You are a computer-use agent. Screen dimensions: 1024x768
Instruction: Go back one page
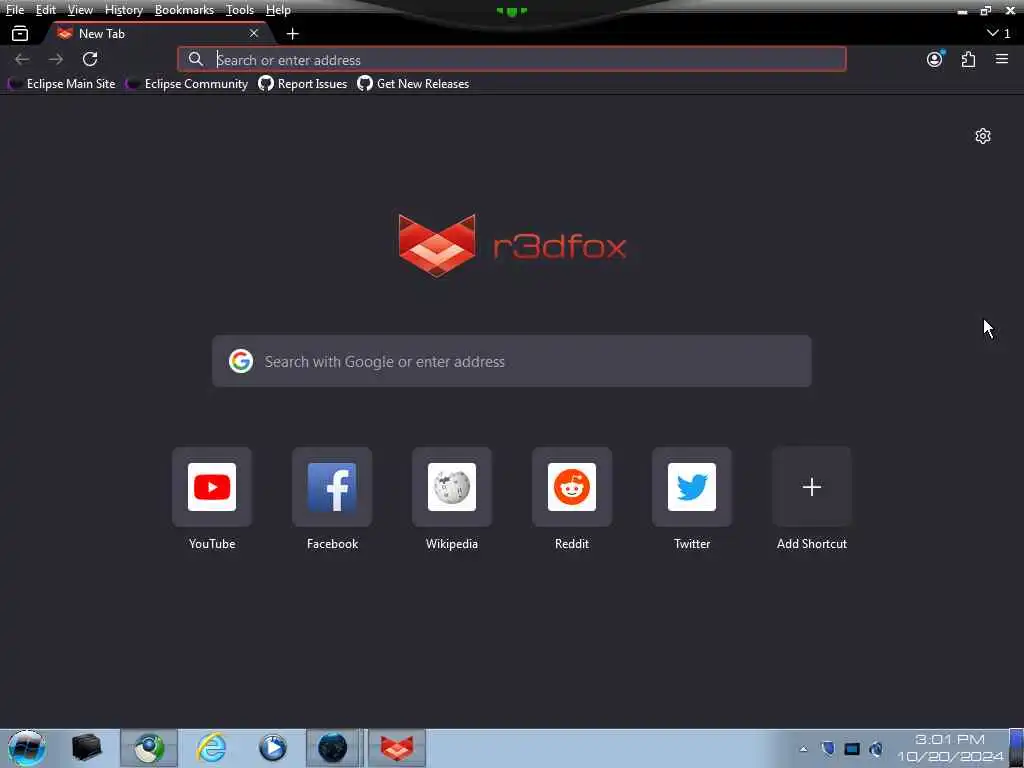tap(22, 59)
